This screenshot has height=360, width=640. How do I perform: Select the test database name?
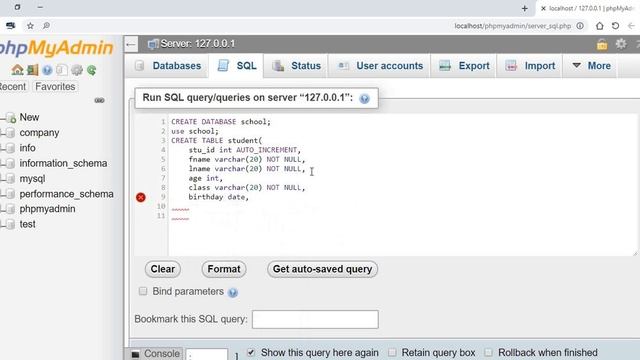point(27,224)
